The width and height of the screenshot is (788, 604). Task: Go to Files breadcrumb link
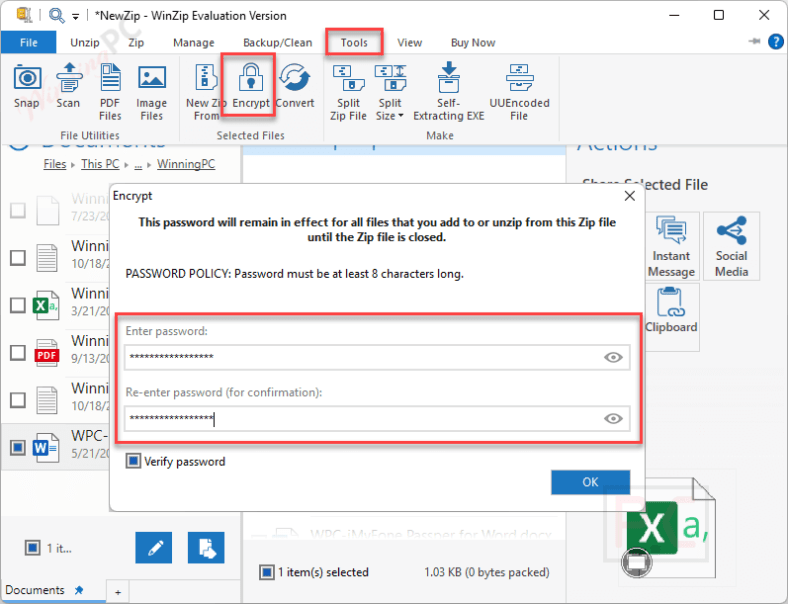(55, 164)
